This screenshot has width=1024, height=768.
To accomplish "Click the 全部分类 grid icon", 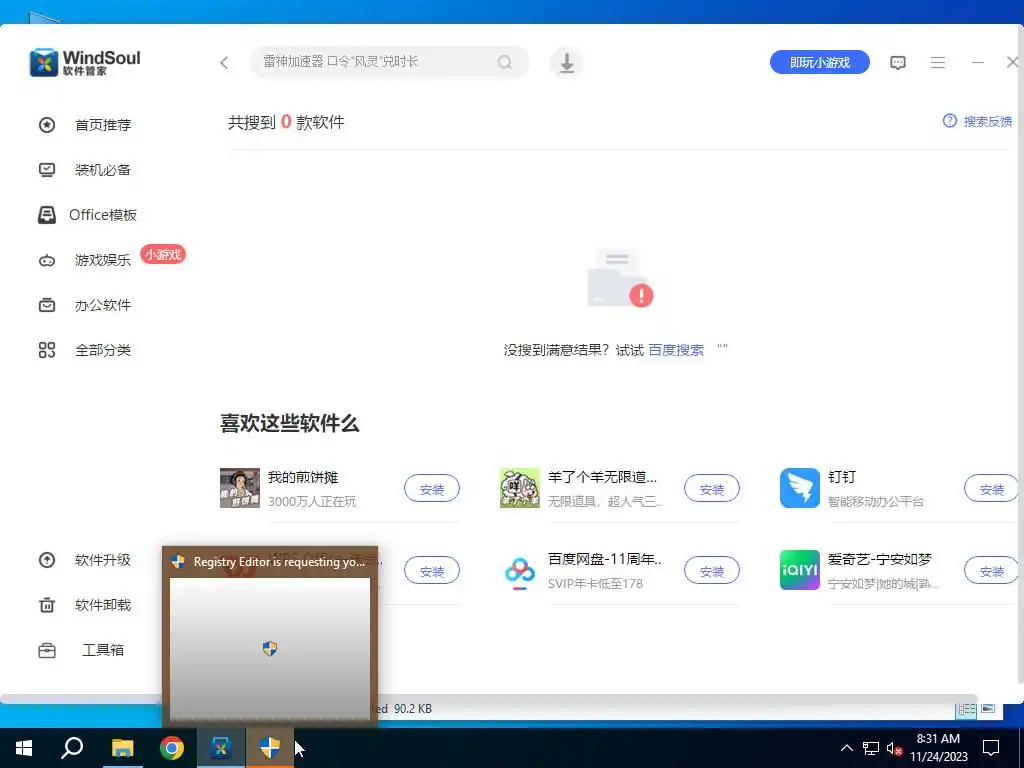I will click(x=47, y=350).
